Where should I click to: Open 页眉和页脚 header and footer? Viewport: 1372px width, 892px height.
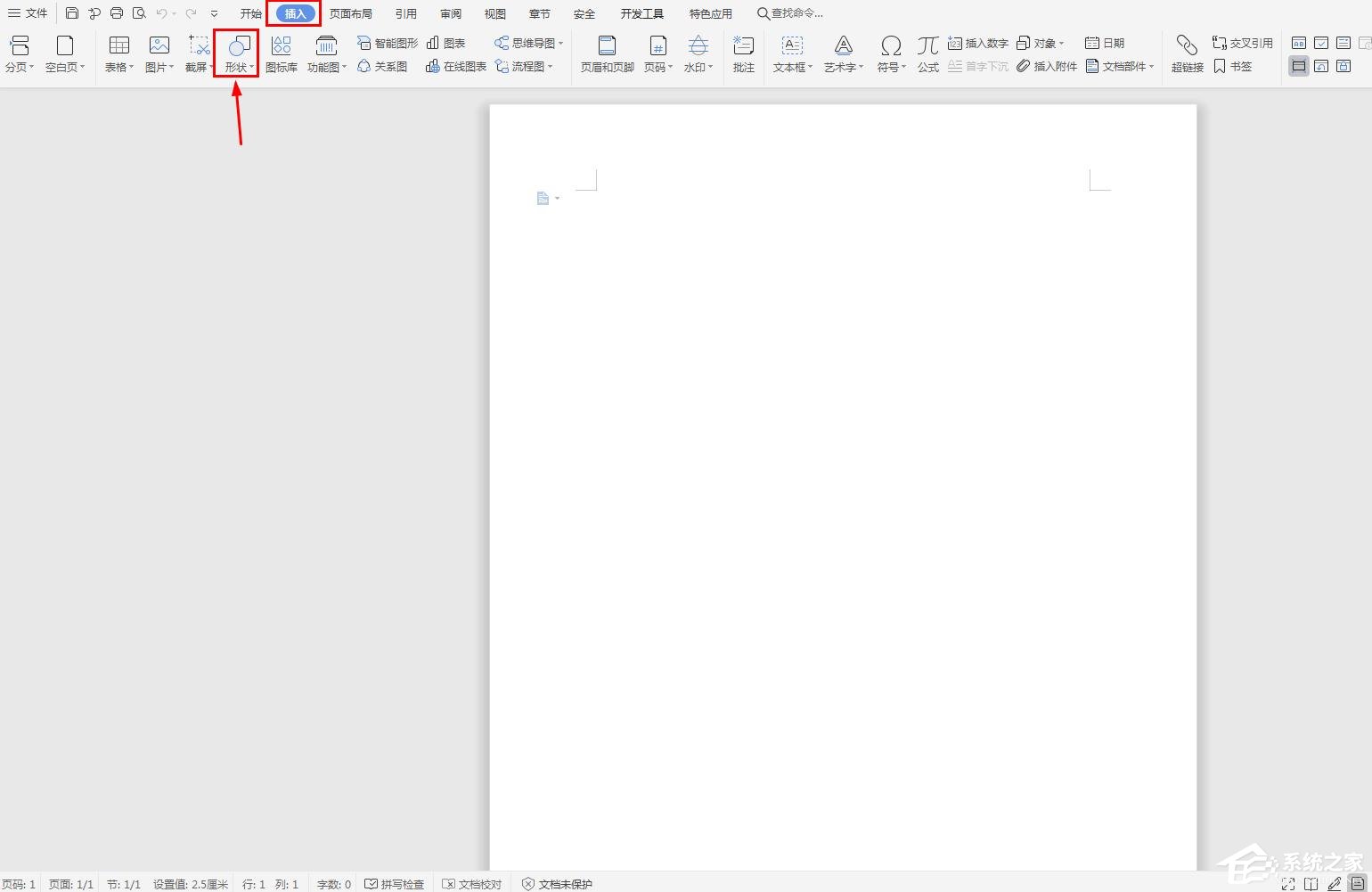(x=607, y=53)
